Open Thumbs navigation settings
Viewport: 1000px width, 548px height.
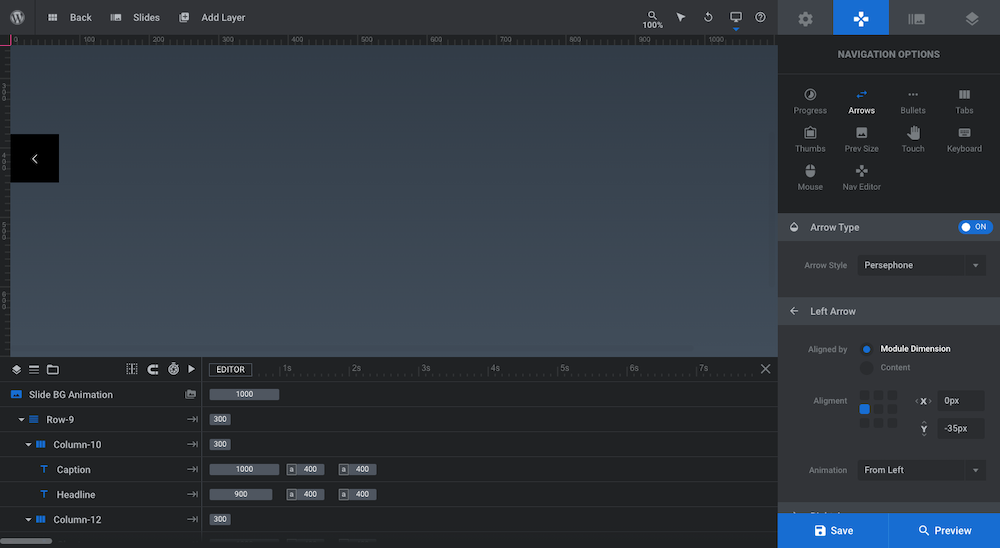click(x=810, y=140)
